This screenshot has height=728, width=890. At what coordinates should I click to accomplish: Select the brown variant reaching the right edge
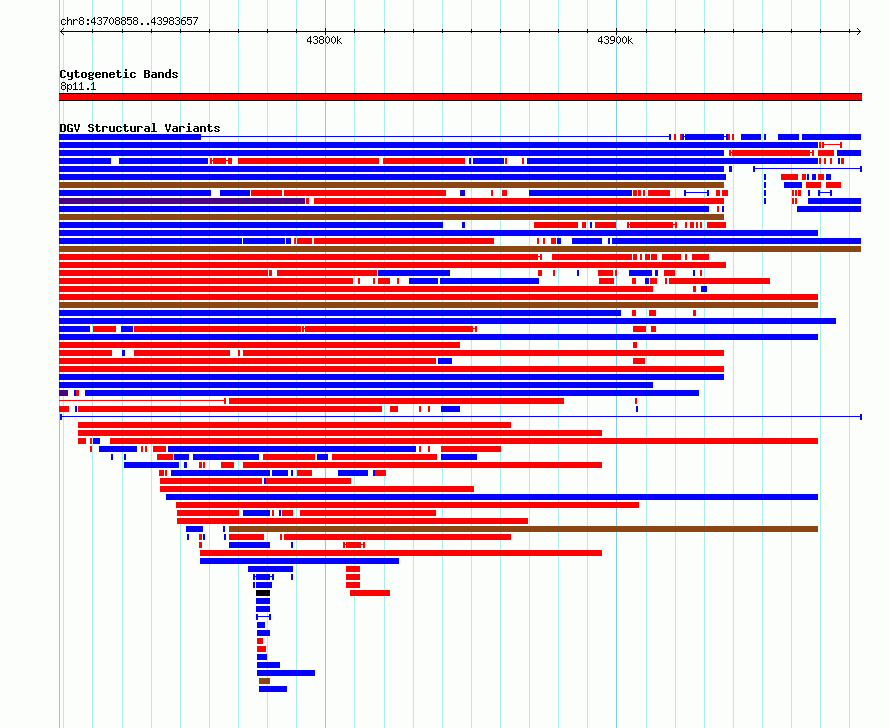460,249
